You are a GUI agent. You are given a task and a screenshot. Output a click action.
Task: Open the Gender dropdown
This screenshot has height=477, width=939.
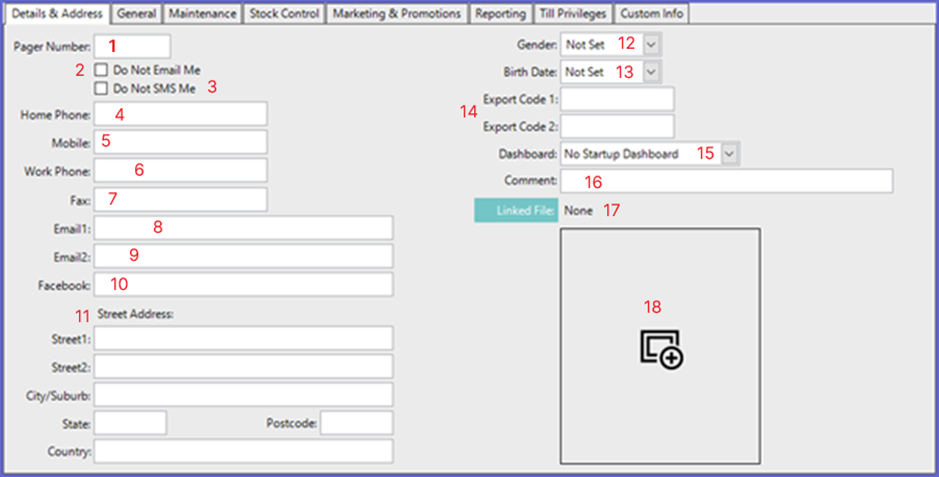[651, 45]
